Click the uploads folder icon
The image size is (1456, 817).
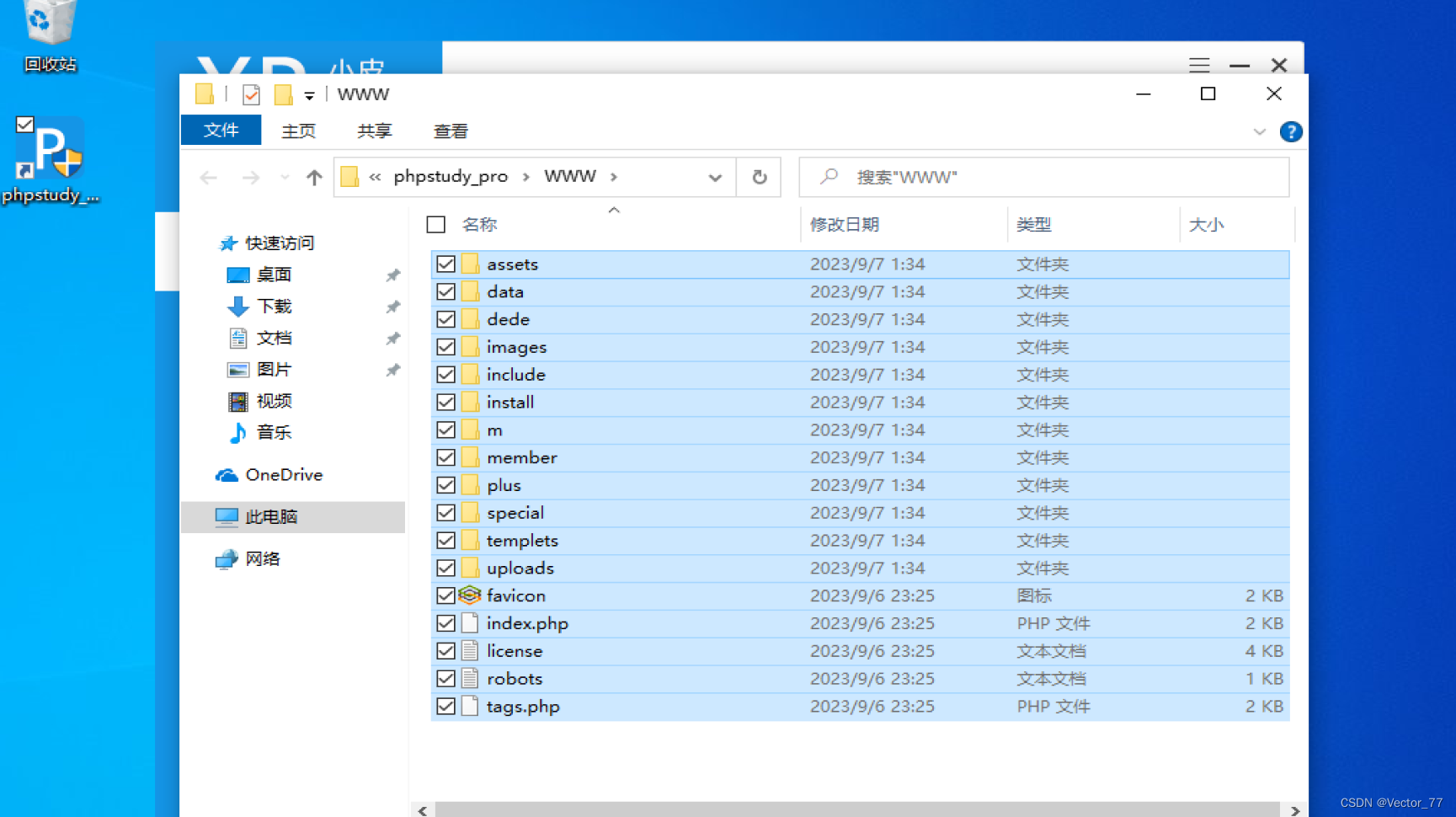470,568
